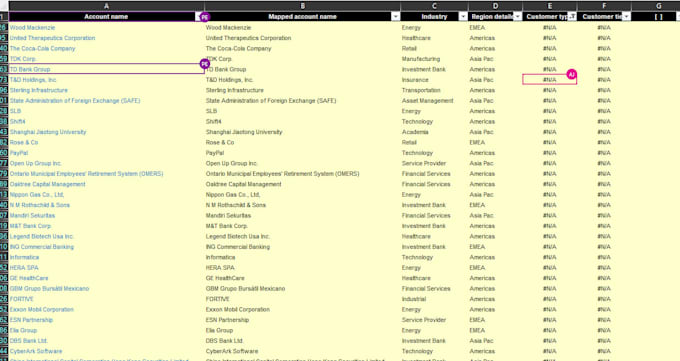Viewport: 680px width, 361px height.
Task: Select column C header
Action: click(x=434, y=6)
